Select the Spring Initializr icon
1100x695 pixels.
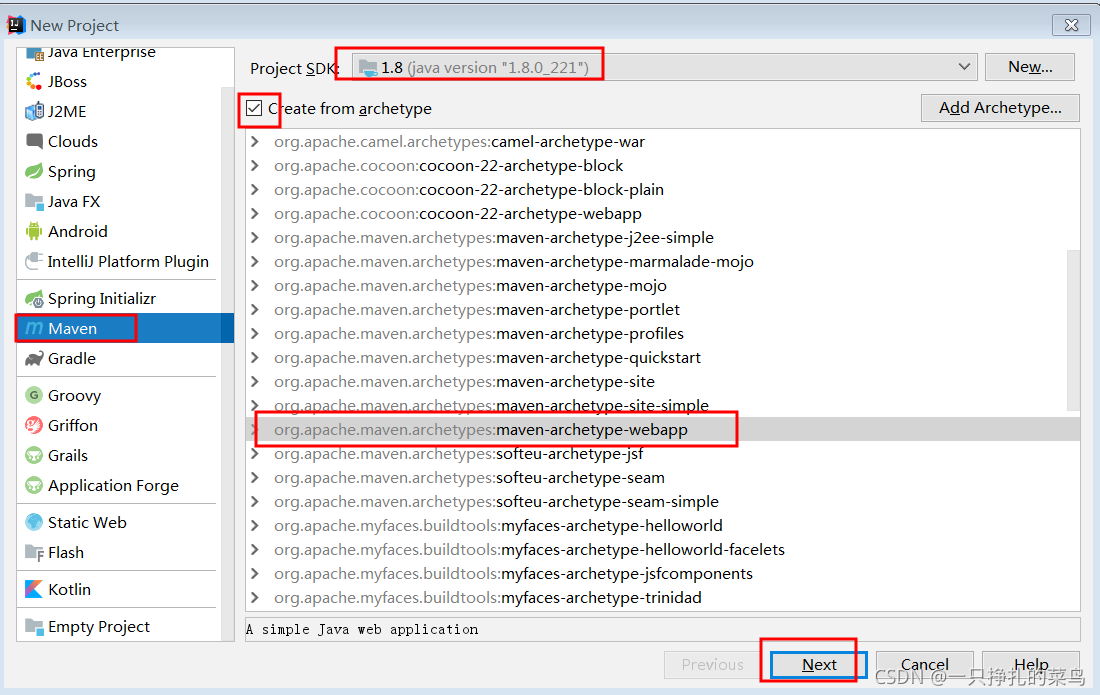(x=35, y=296)
